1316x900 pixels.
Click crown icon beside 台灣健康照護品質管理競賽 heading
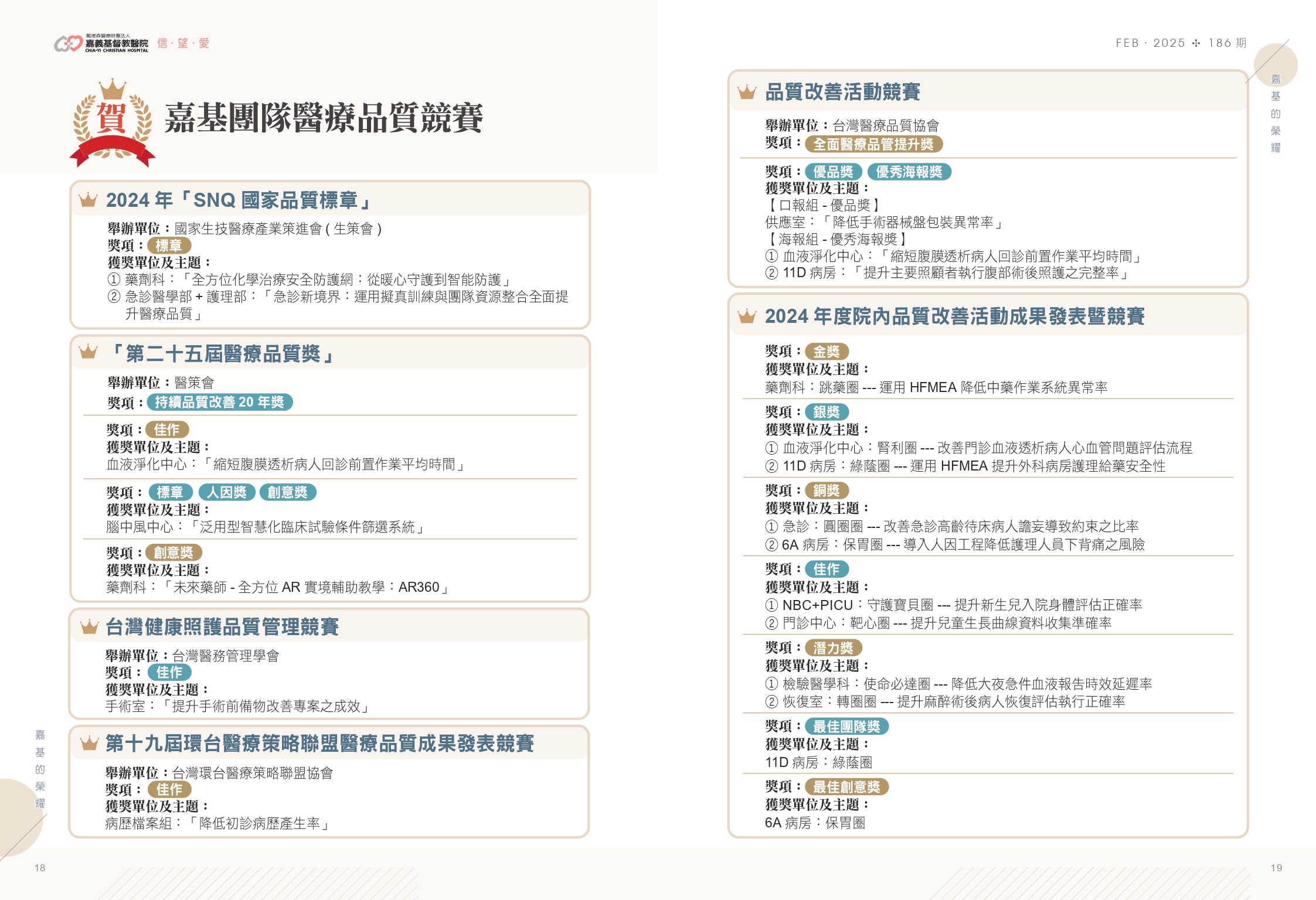click(89, 627)
